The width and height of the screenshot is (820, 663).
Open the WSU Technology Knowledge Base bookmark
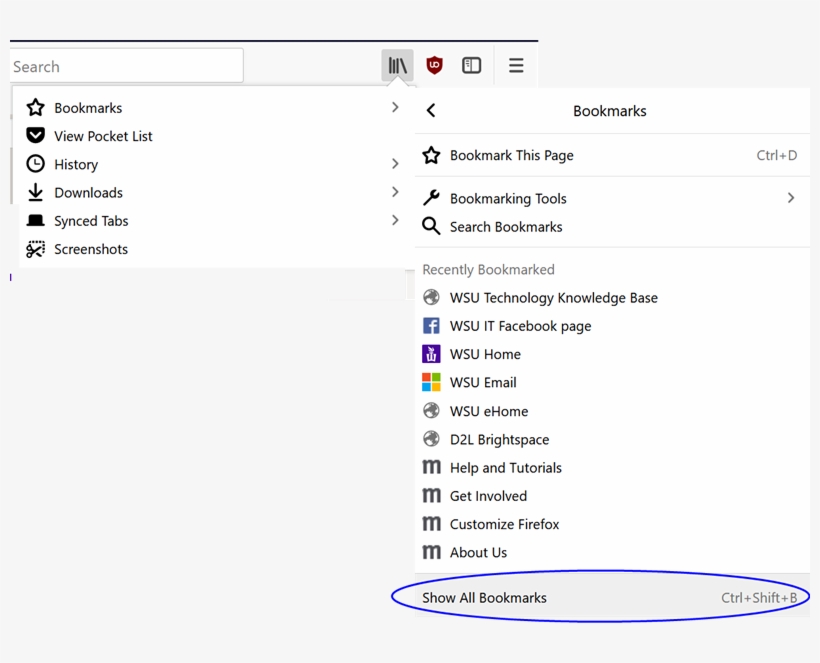click(x=553, y=298)
